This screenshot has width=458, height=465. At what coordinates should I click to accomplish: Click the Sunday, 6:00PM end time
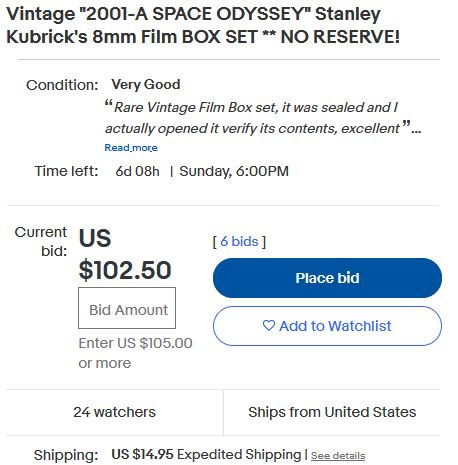coord(234,171)
